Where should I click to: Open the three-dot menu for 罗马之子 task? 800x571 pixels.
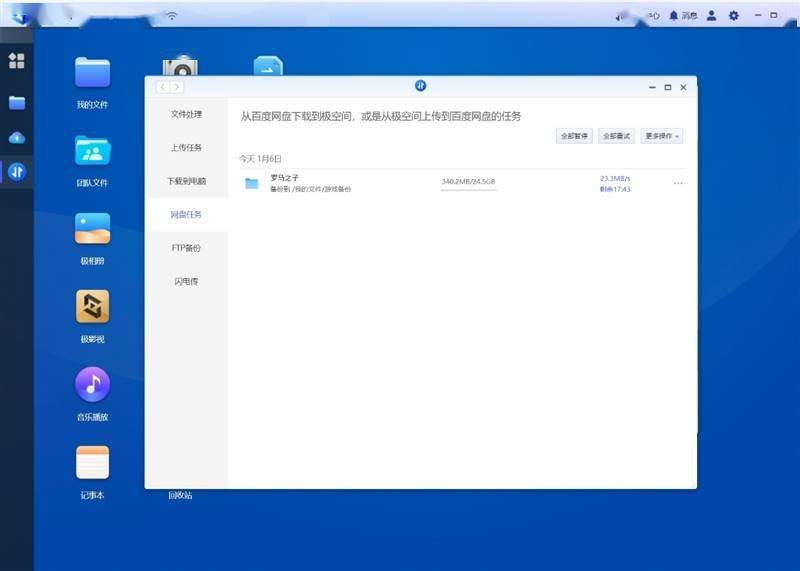(x=678, y=183)
